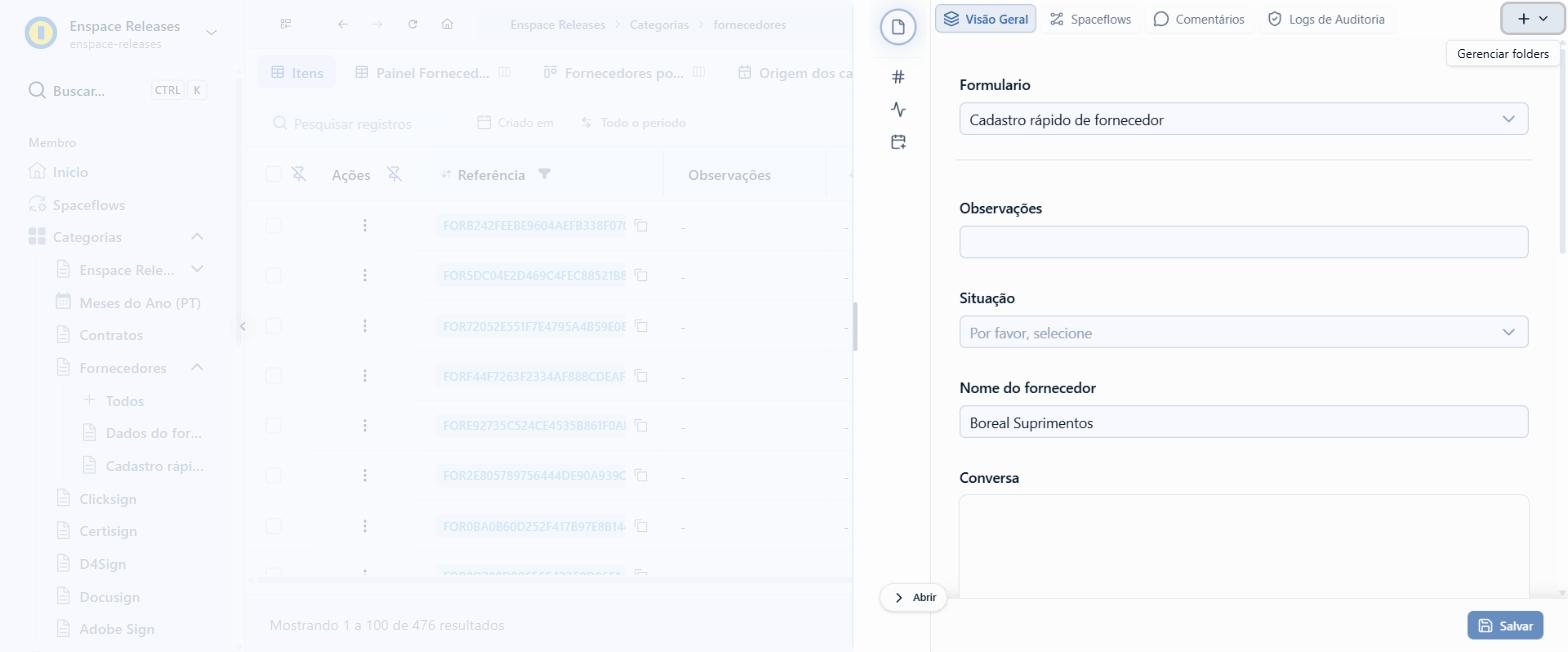
Task: Click the filter icon beside Referência
Action: point(544,174)
